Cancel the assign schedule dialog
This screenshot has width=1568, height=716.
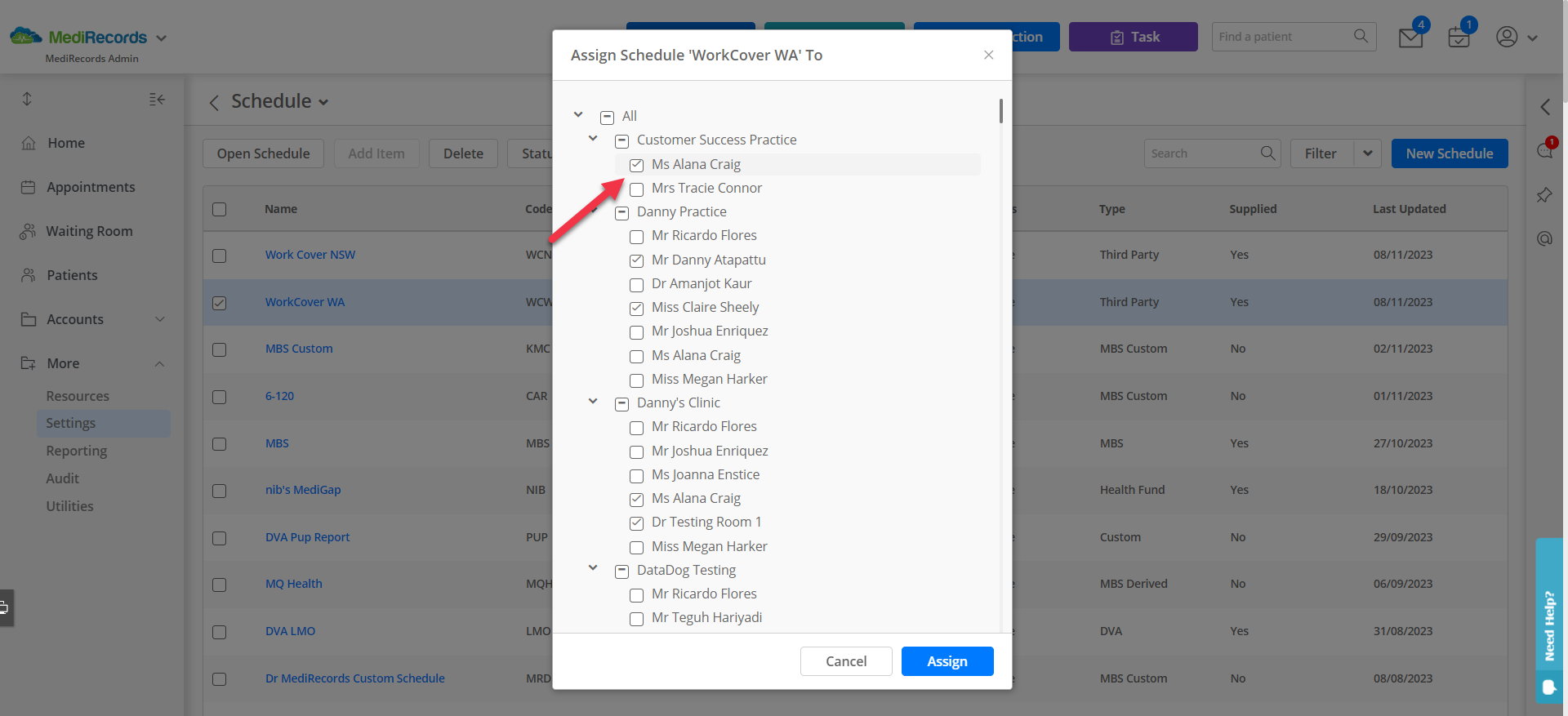point(846,661)
